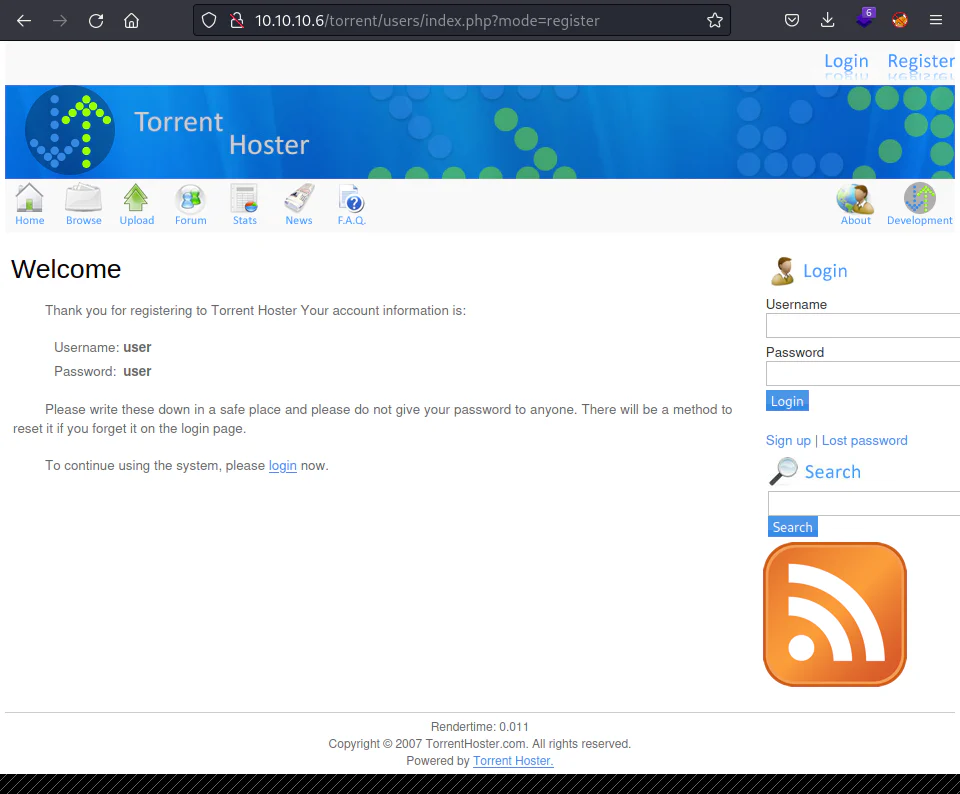The image size is (960, 794).
Task: Go back with the browser back arrow
Action: click(24, 21)
